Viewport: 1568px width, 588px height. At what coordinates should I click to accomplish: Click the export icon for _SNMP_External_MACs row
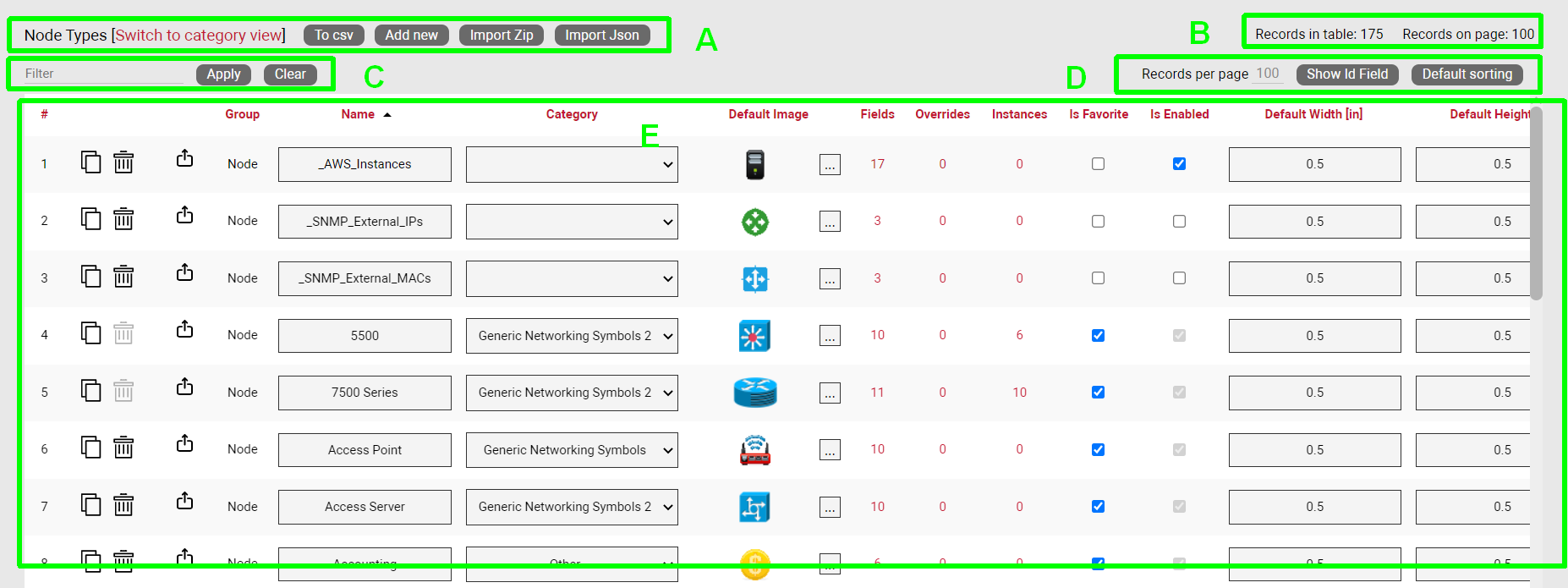pos(184,273)
